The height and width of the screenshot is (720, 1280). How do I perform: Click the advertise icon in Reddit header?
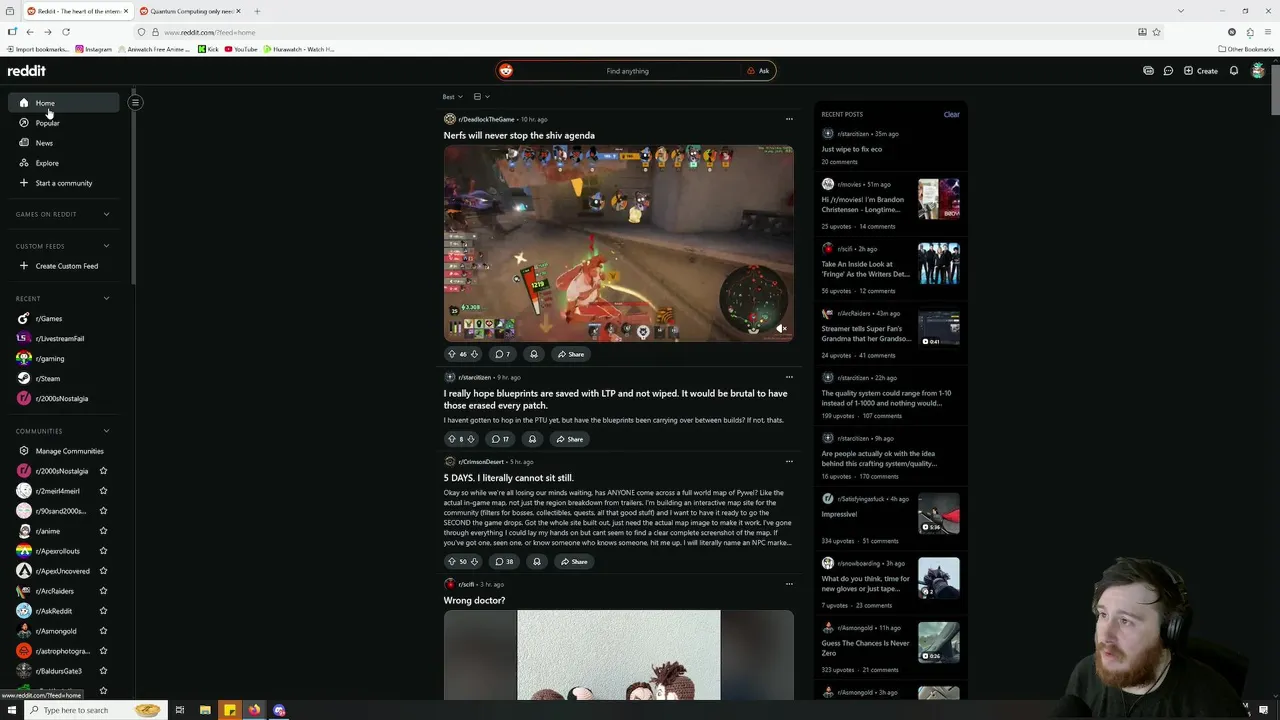click(1148, 71)
